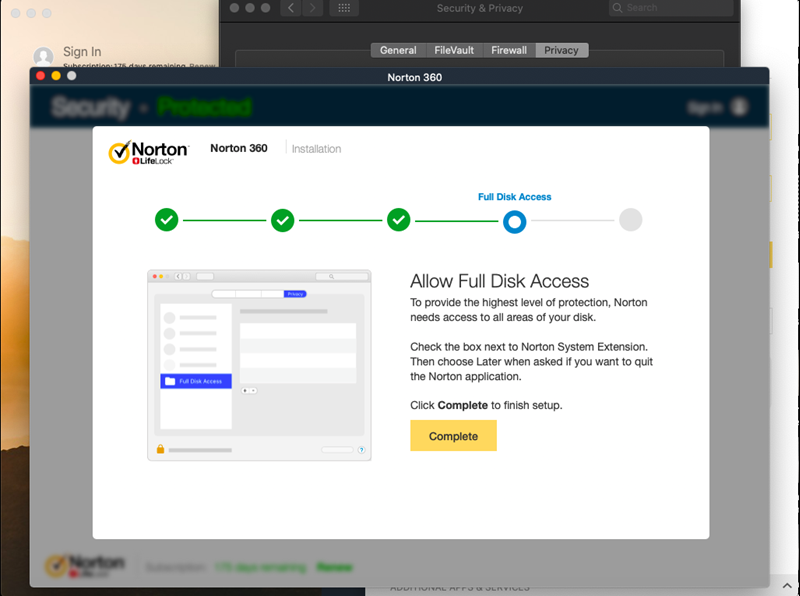
Task: Click the blue current step circle
Action: pos(514,222)
